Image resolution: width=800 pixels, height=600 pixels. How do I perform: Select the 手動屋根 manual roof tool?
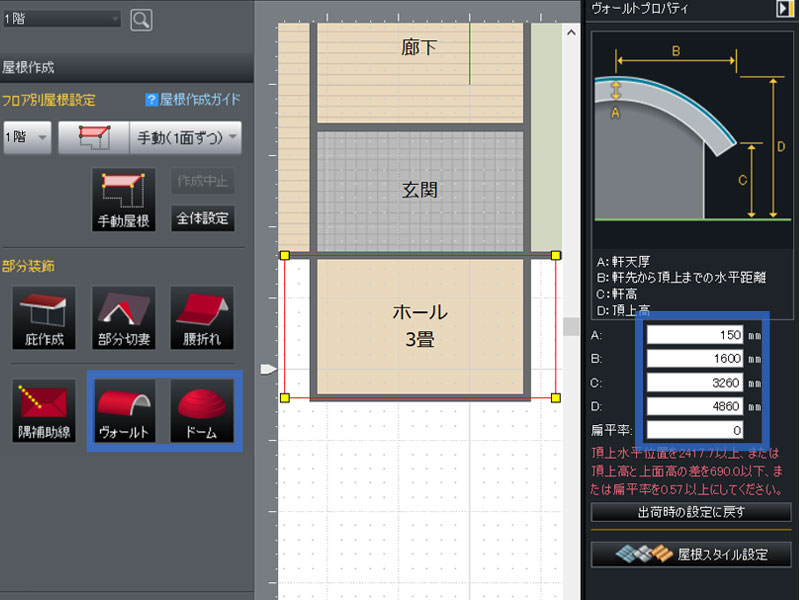coord(123,200)
